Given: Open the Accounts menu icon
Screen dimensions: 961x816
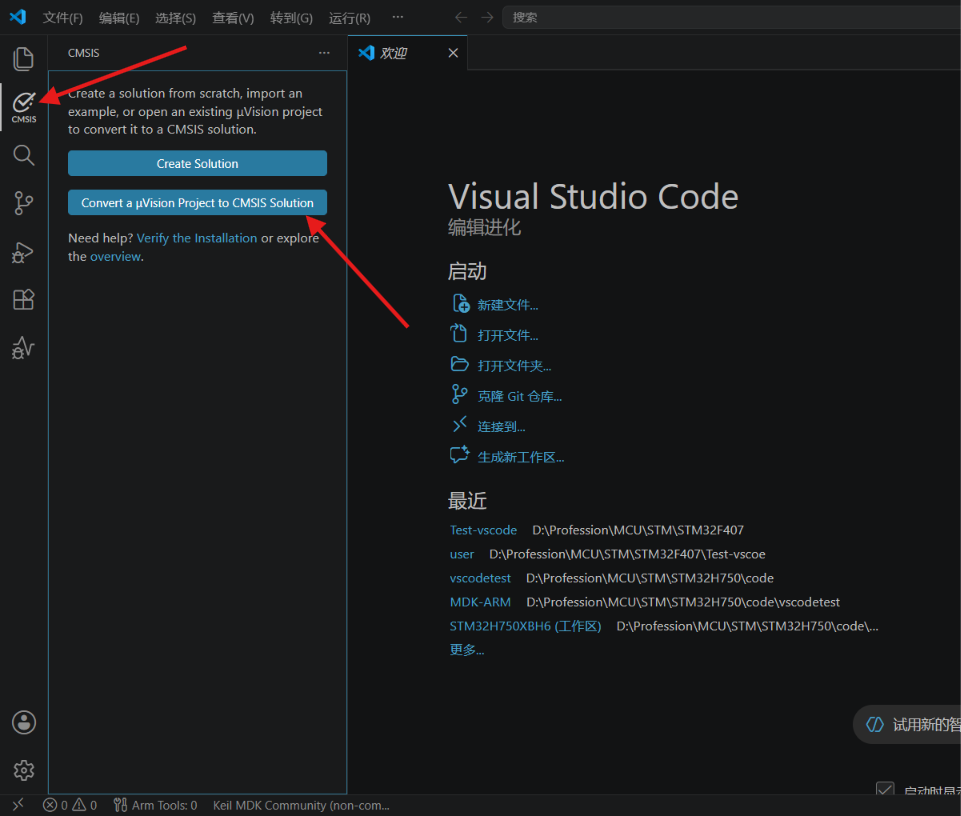Looking at the screenshot, I should (x=24, y=722).
